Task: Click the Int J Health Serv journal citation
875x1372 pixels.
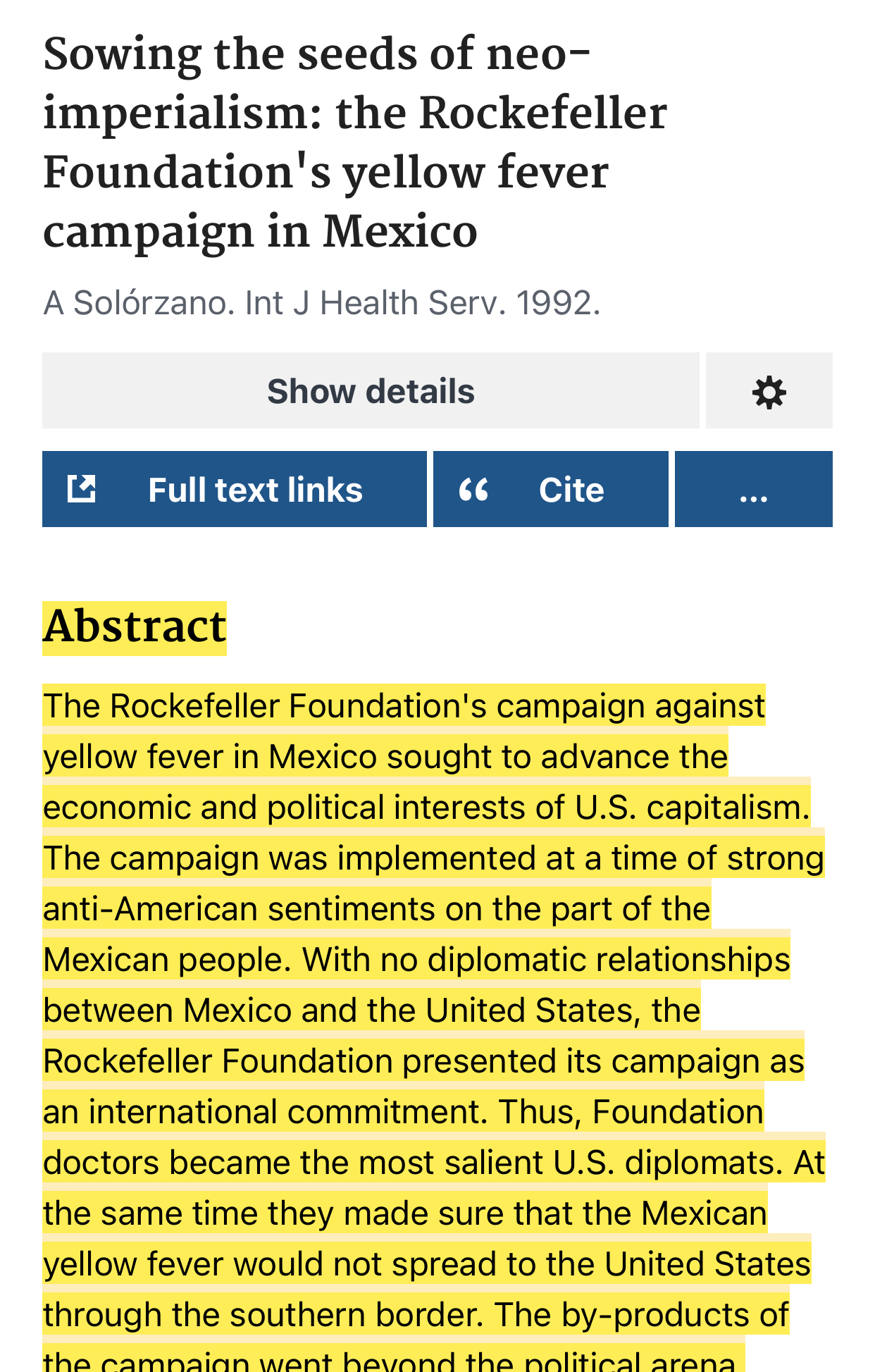Action: (376, 304)
